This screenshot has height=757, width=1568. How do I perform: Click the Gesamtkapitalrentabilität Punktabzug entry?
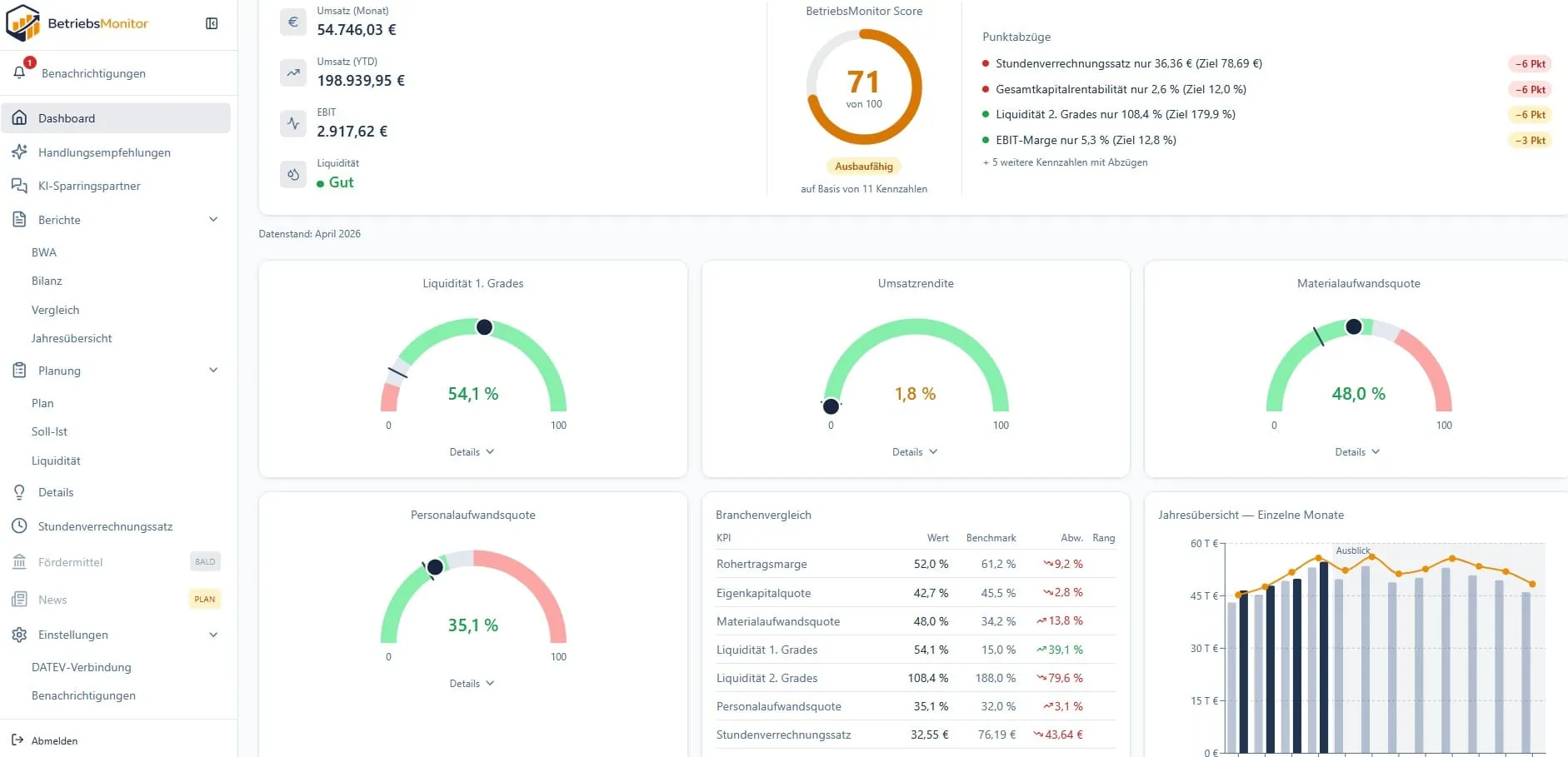click(1121, 89)
